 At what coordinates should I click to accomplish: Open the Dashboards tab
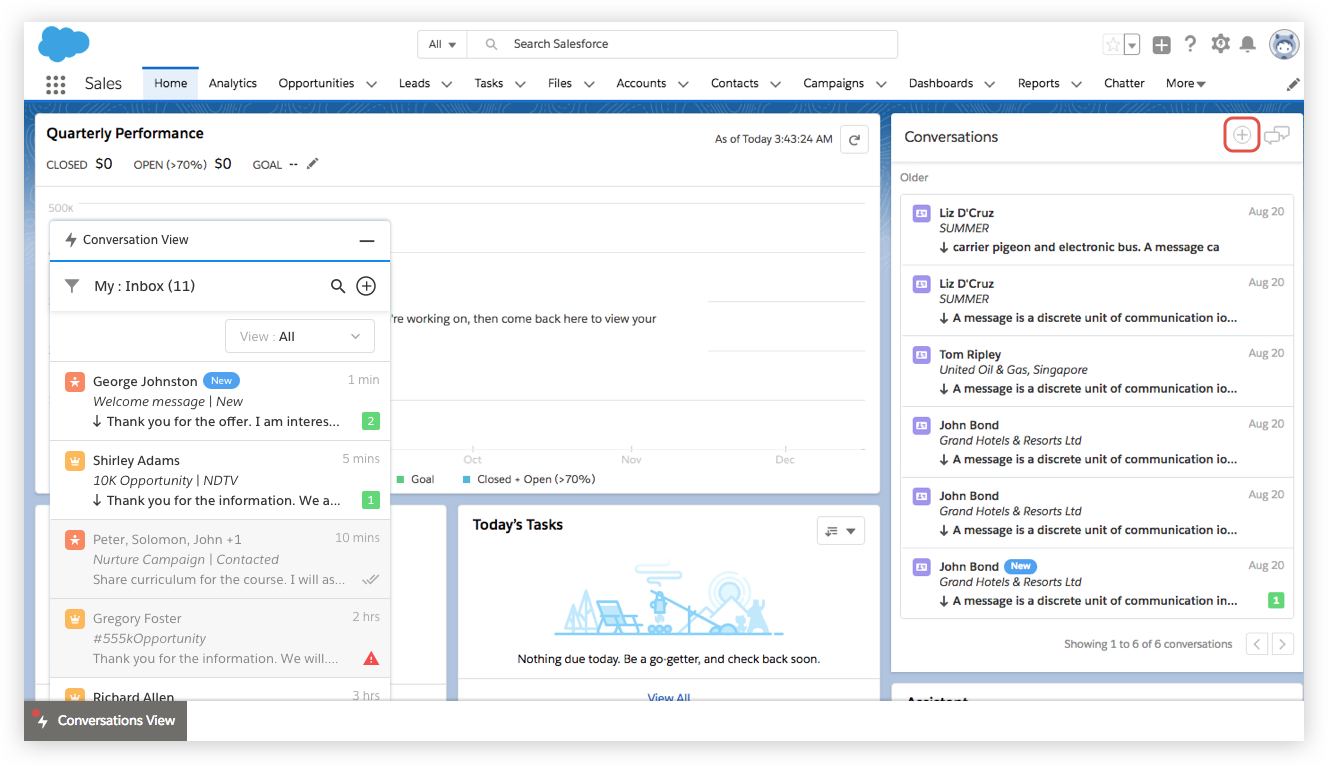point(941,84)
